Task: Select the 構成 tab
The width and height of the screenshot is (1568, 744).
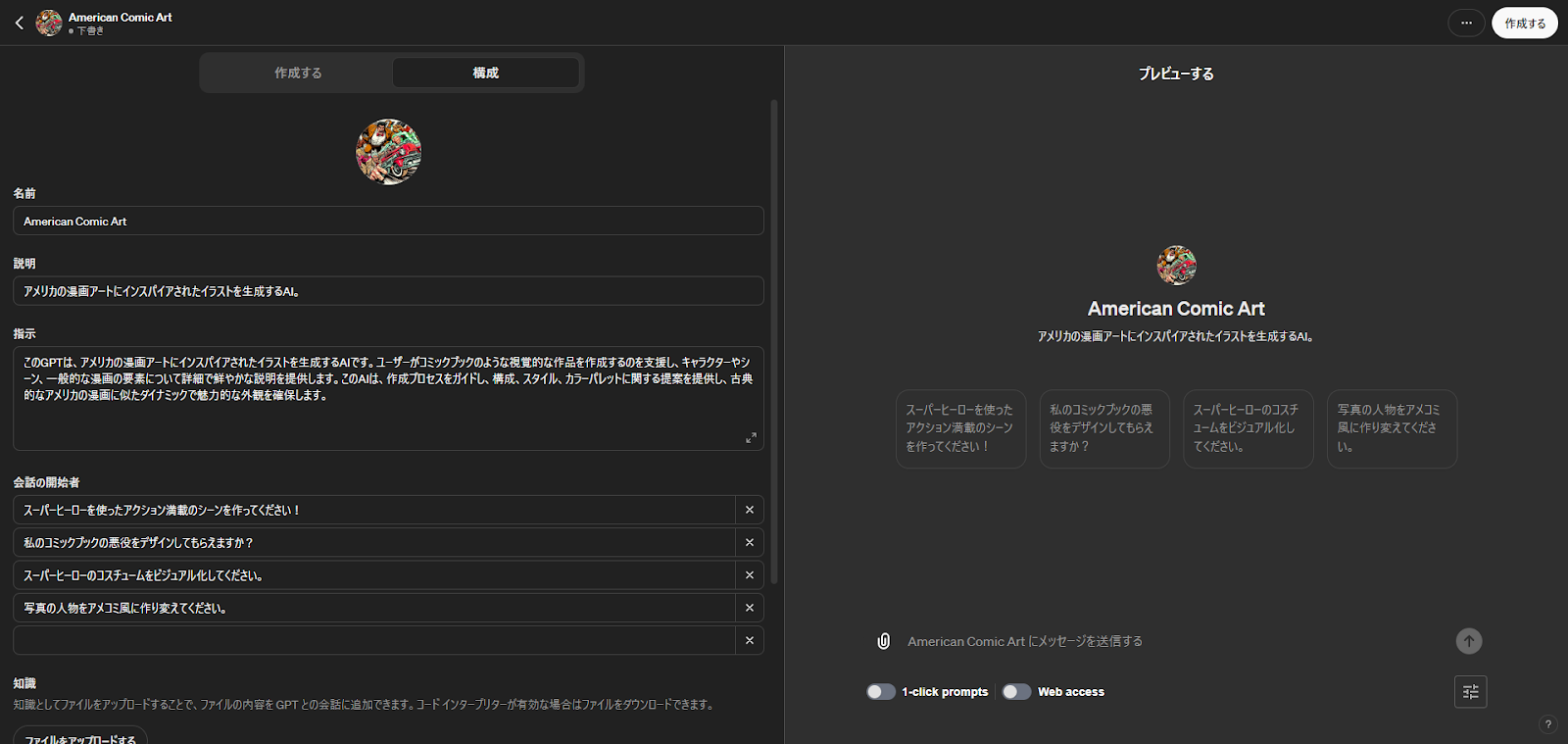Action: [x=485, y=73]
